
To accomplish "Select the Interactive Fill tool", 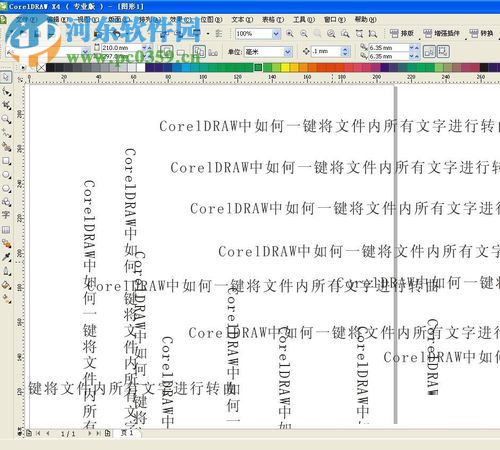I will point(6,299).
